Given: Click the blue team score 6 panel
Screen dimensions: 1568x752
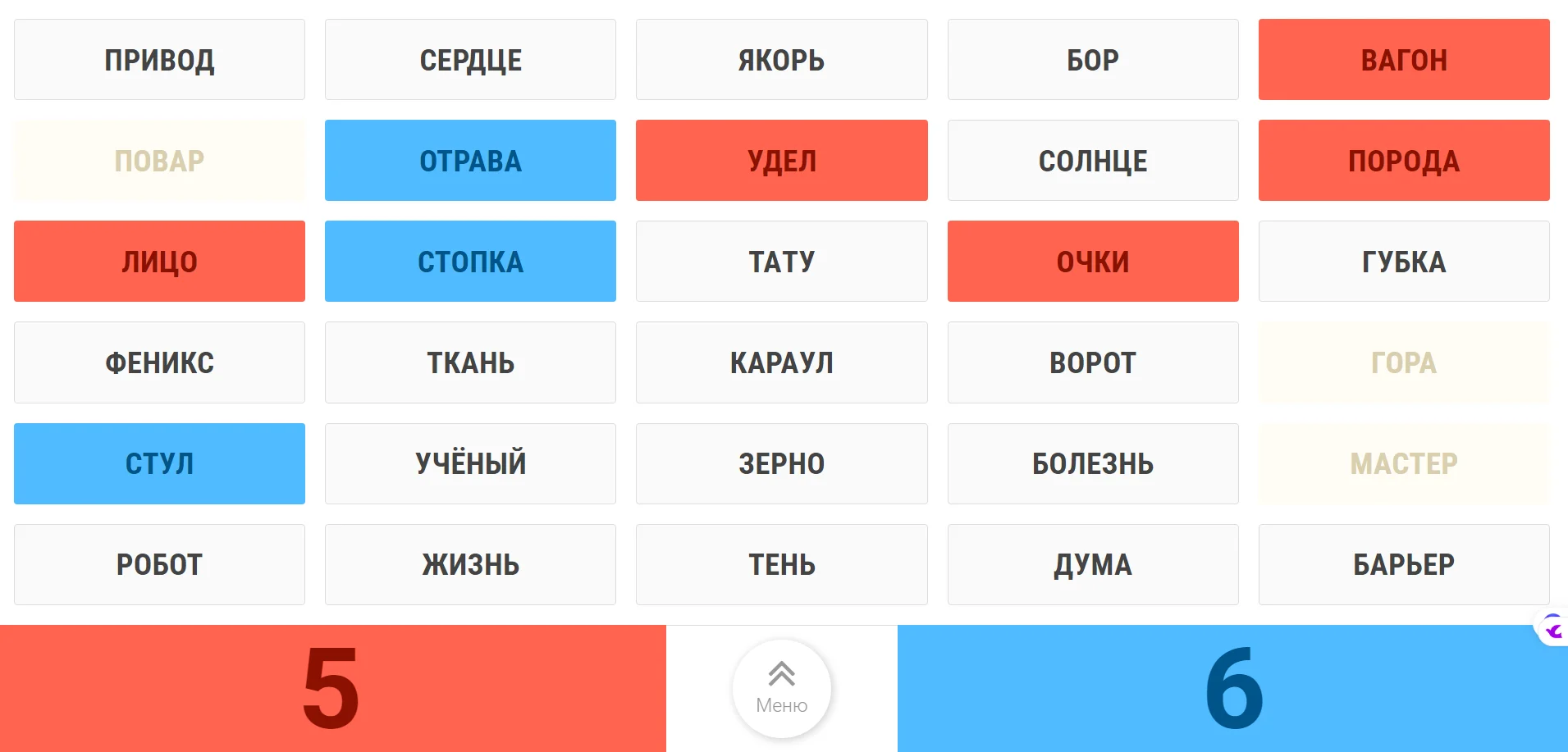Looking at the screenshot, I should 1232,688.
